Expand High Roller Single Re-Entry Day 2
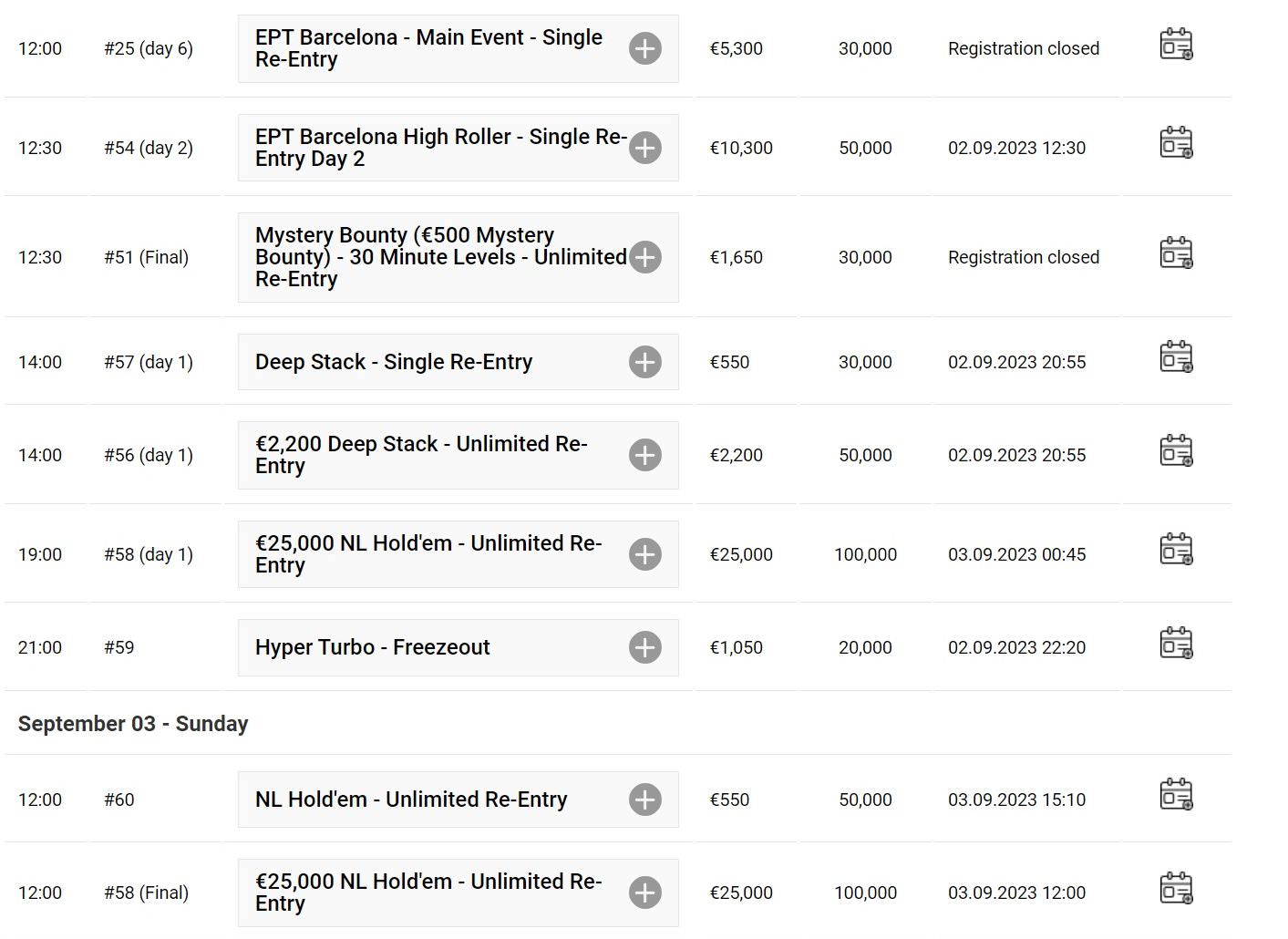The image size is (1288, 939). [x=645, y=148]
